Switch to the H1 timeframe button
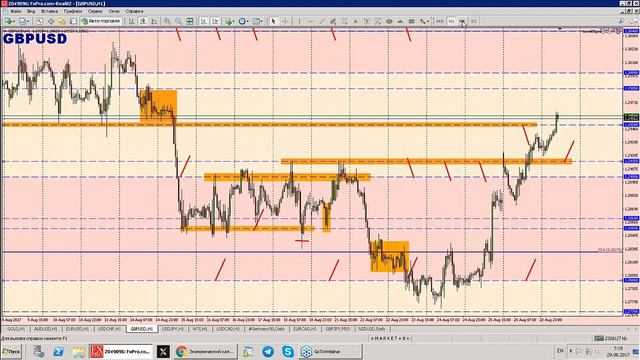 [x=451, y=21]
